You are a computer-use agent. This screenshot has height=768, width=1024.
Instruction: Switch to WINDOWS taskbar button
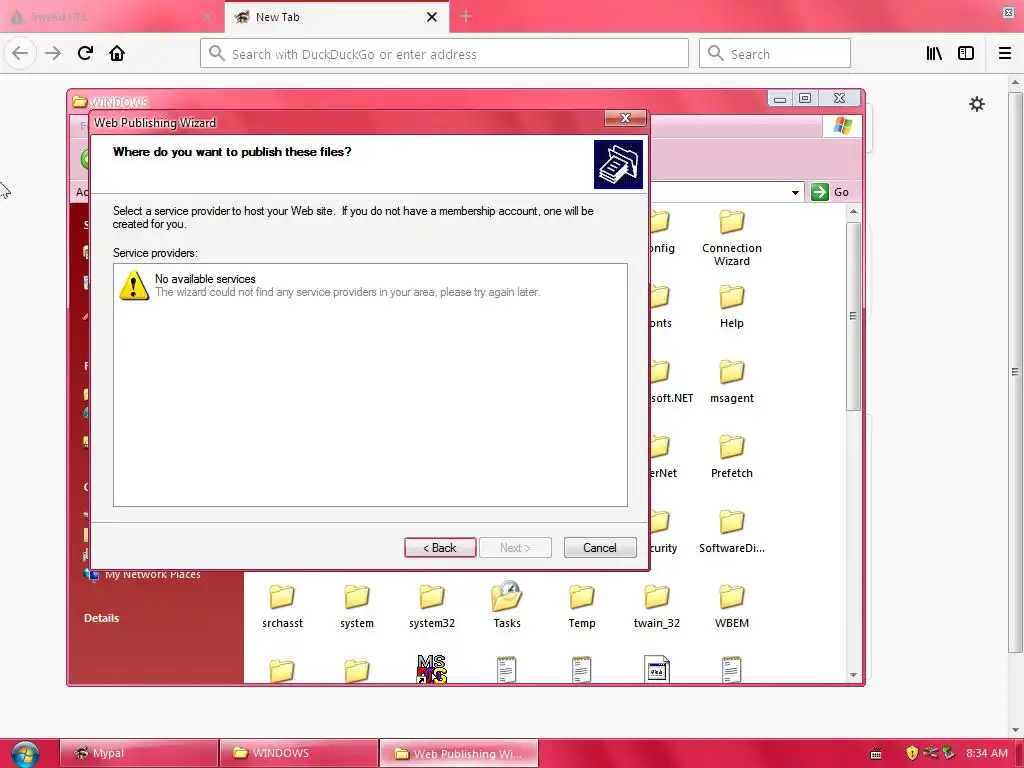tap(298, 753)
